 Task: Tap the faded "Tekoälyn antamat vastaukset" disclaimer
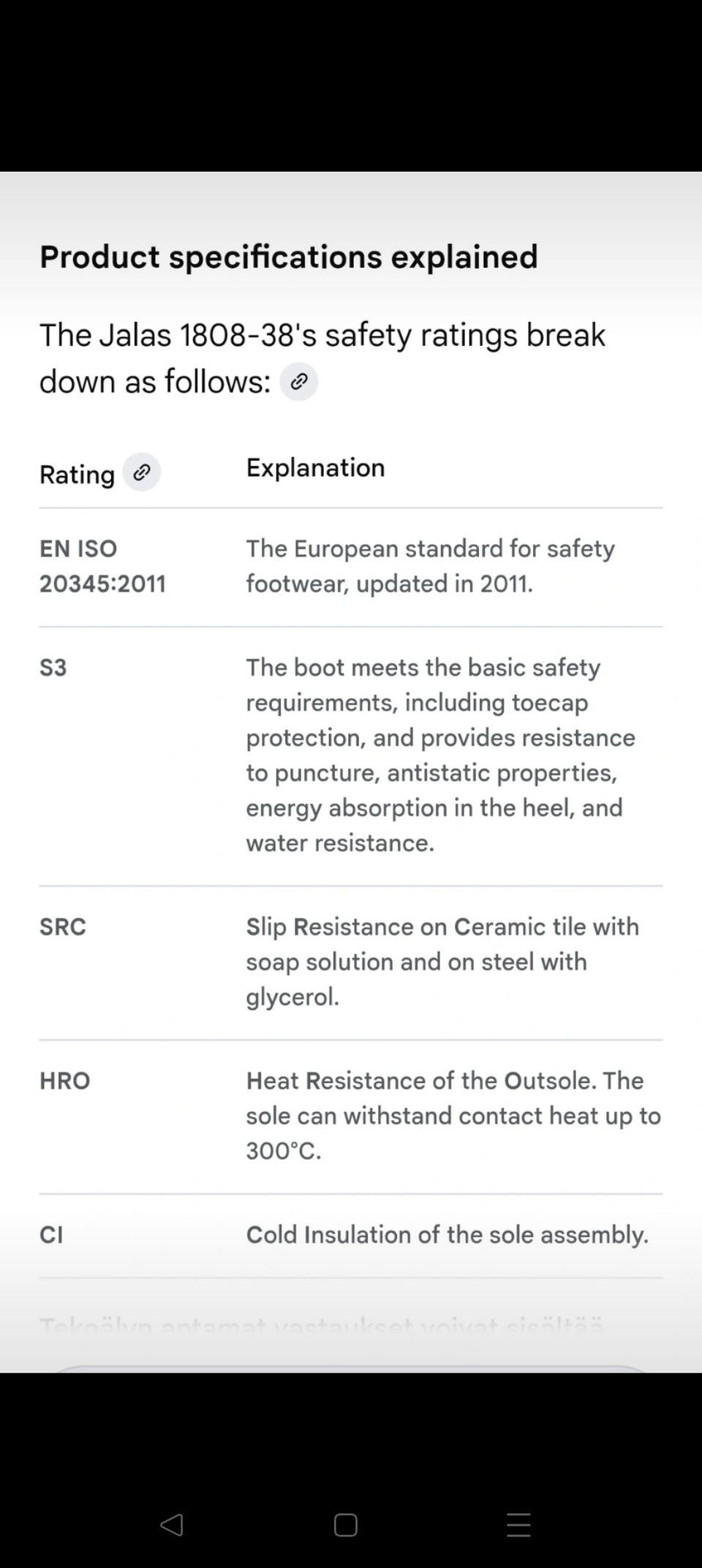pos(322,1325)
